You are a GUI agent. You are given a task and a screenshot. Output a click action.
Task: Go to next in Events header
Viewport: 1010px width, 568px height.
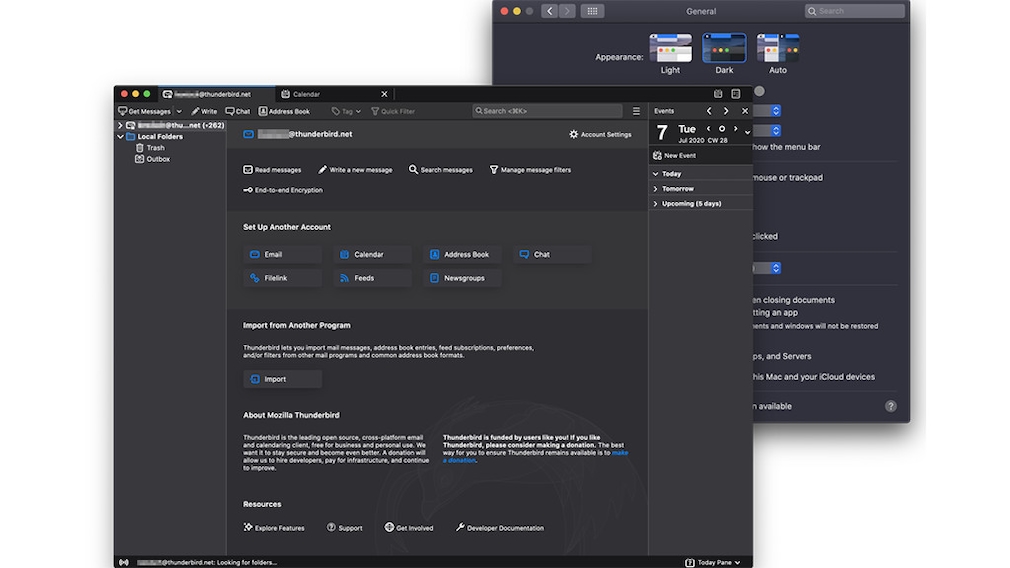726,111
